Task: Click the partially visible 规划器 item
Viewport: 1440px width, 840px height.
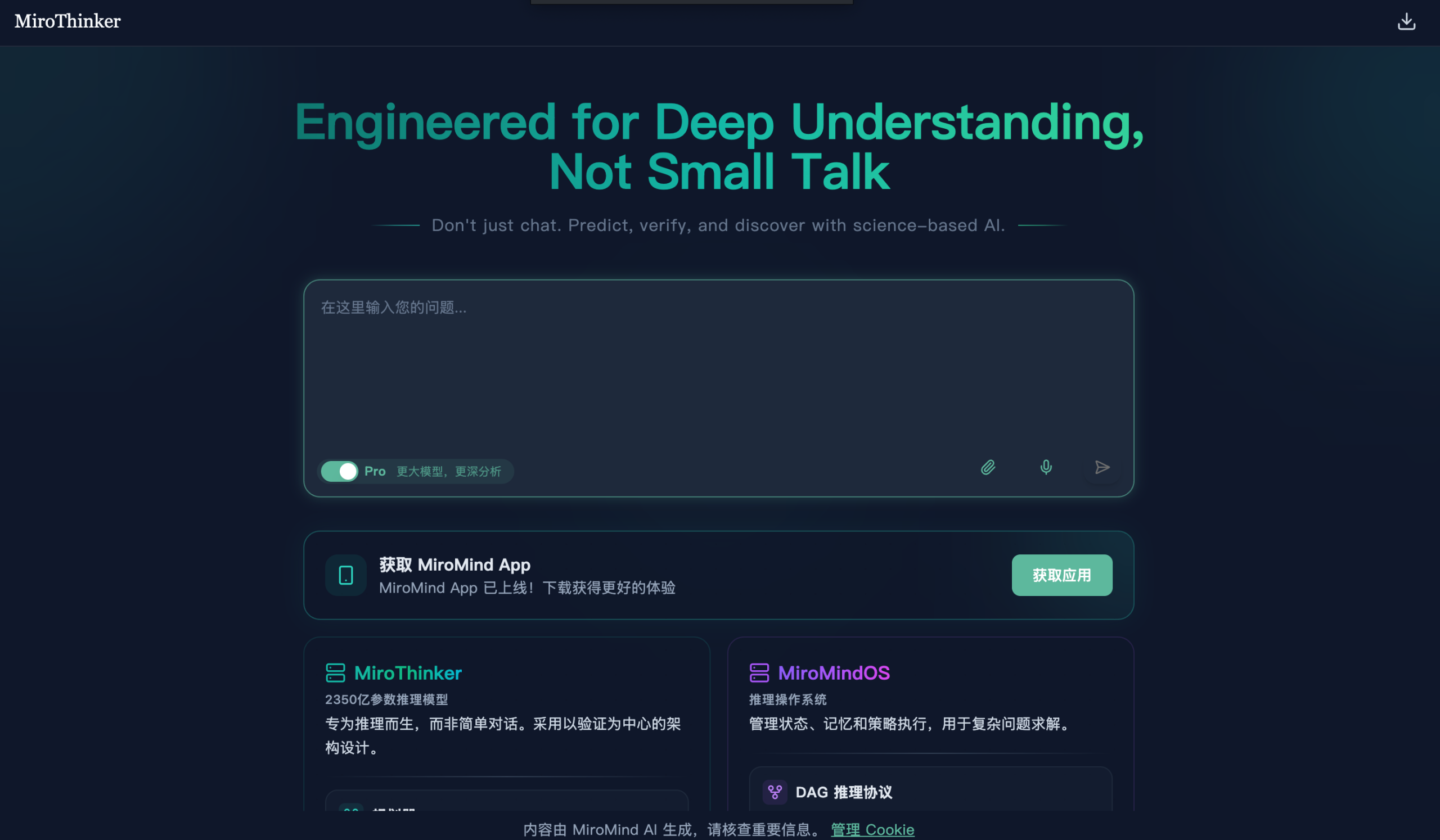Action: pyautogui.click(x=506, y=811)
